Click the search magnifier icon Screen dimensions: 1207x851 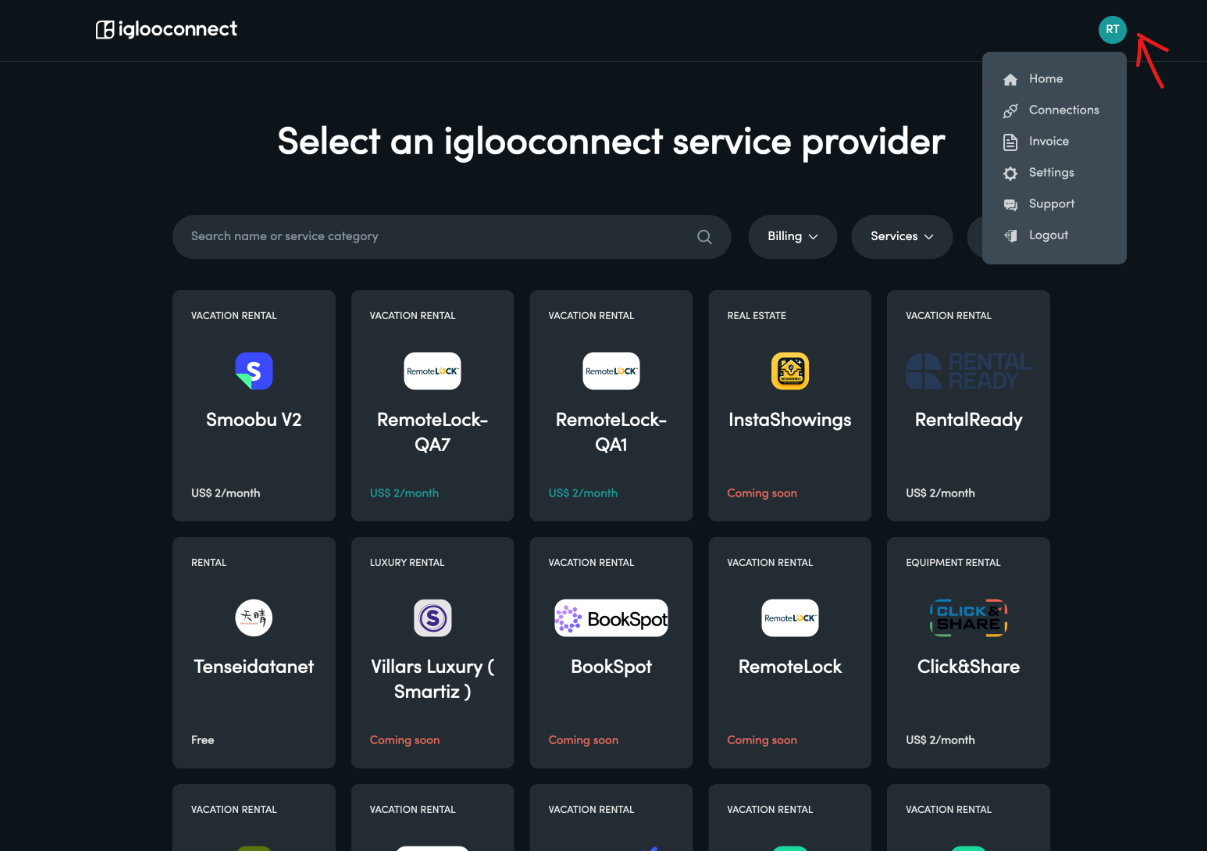(x=704, y=237)
